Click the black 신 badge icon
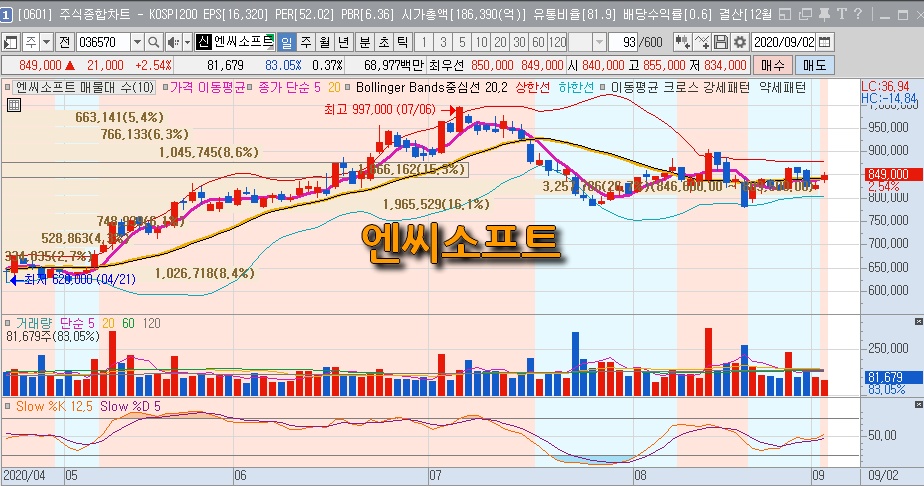Viewport: 924px width, 486px height. 203,42
